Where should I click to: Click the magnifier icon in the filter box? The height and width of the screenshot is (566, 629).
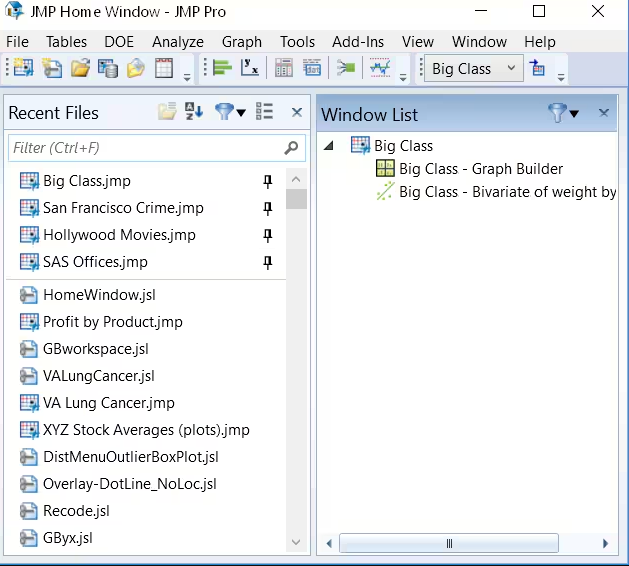pos(291,148)
